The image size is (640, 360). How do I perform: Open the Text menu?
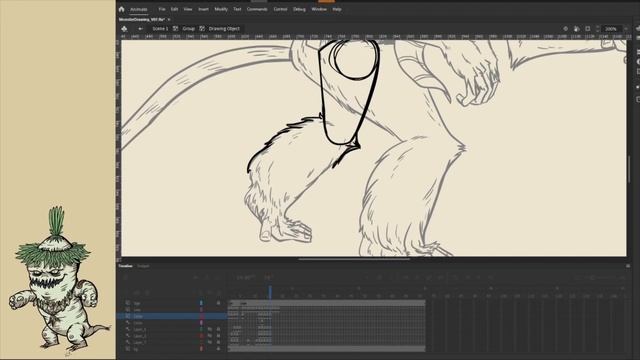[x=237, y=9]
